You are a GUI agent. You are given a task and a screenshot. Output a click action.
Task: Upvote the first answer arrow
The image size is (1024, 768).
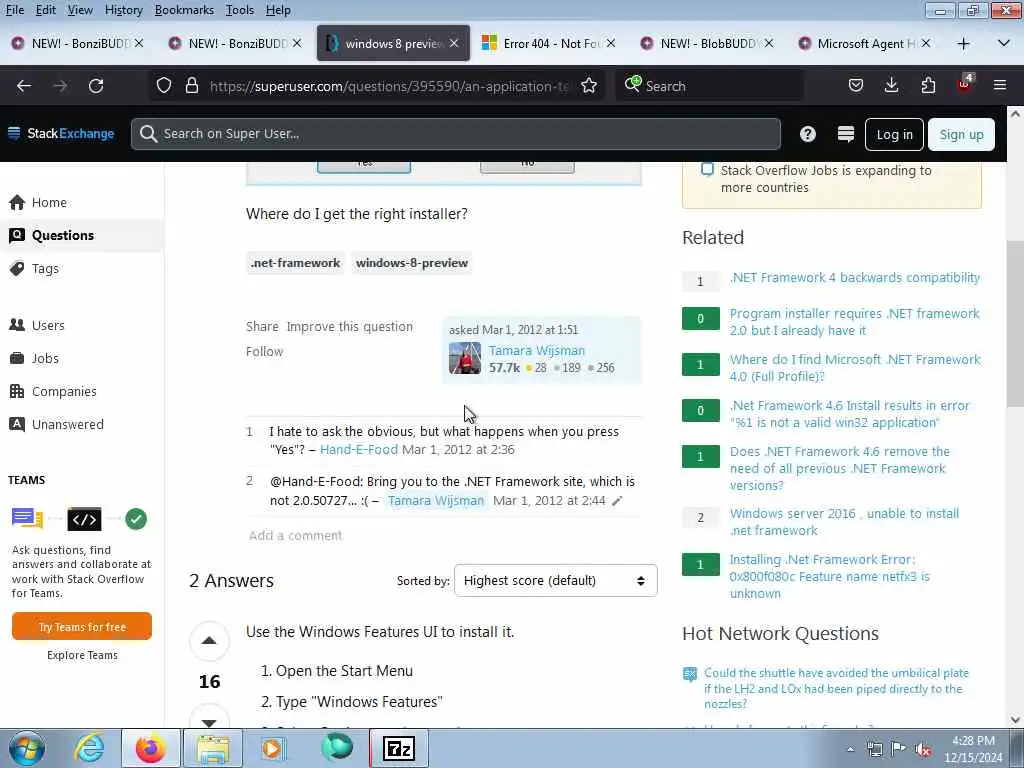pos(209,641)
